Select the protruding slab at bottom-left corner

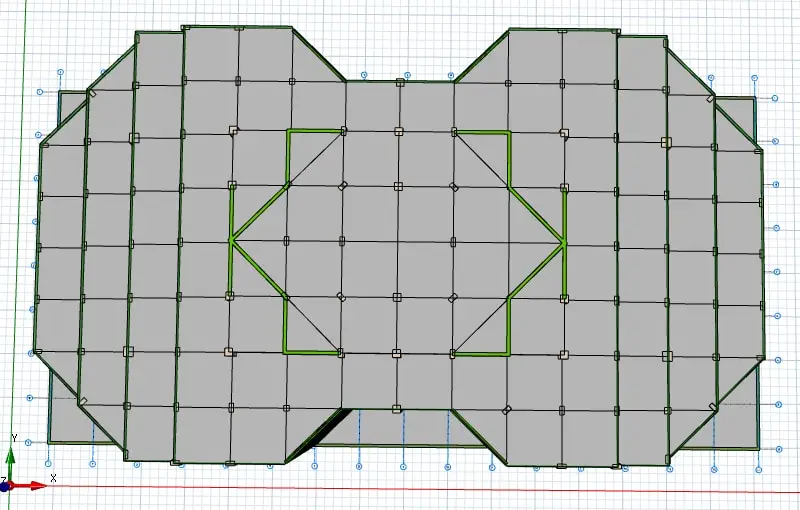[x=62, y=418]
